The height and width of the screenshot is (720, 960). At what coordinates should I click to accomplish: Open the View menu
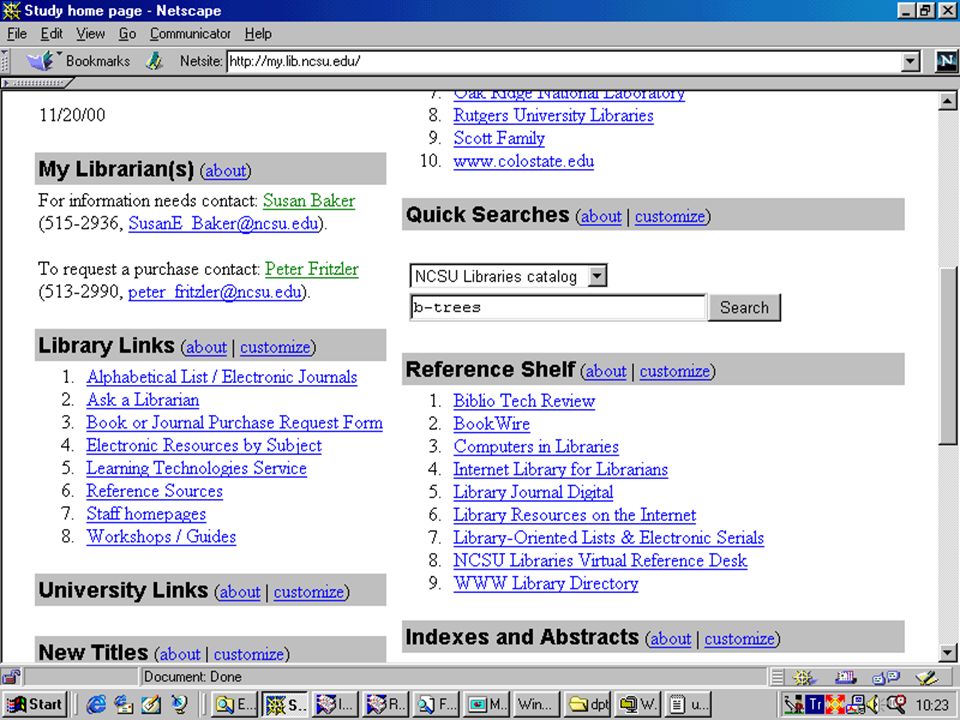click(x=90, y=34)
